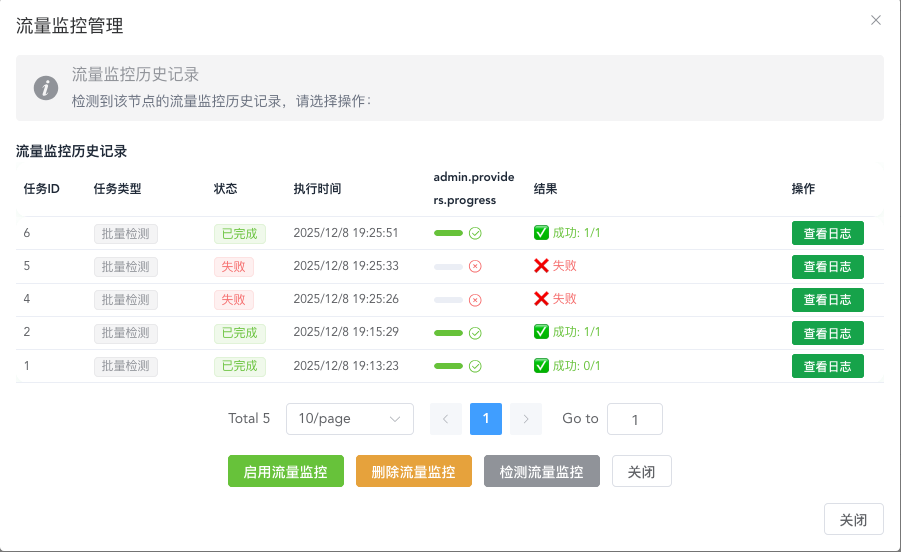901x552 pixels.
Task: Go to next page with right chevron
Action: [x=526, y=419]
